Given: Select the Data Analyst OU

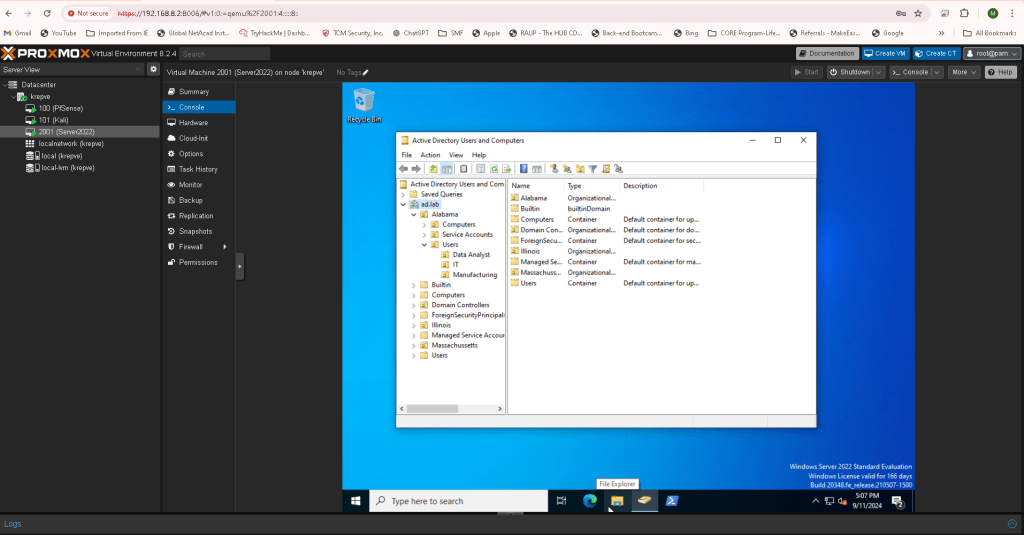Looking at the screenshot, I should point(470,255).
